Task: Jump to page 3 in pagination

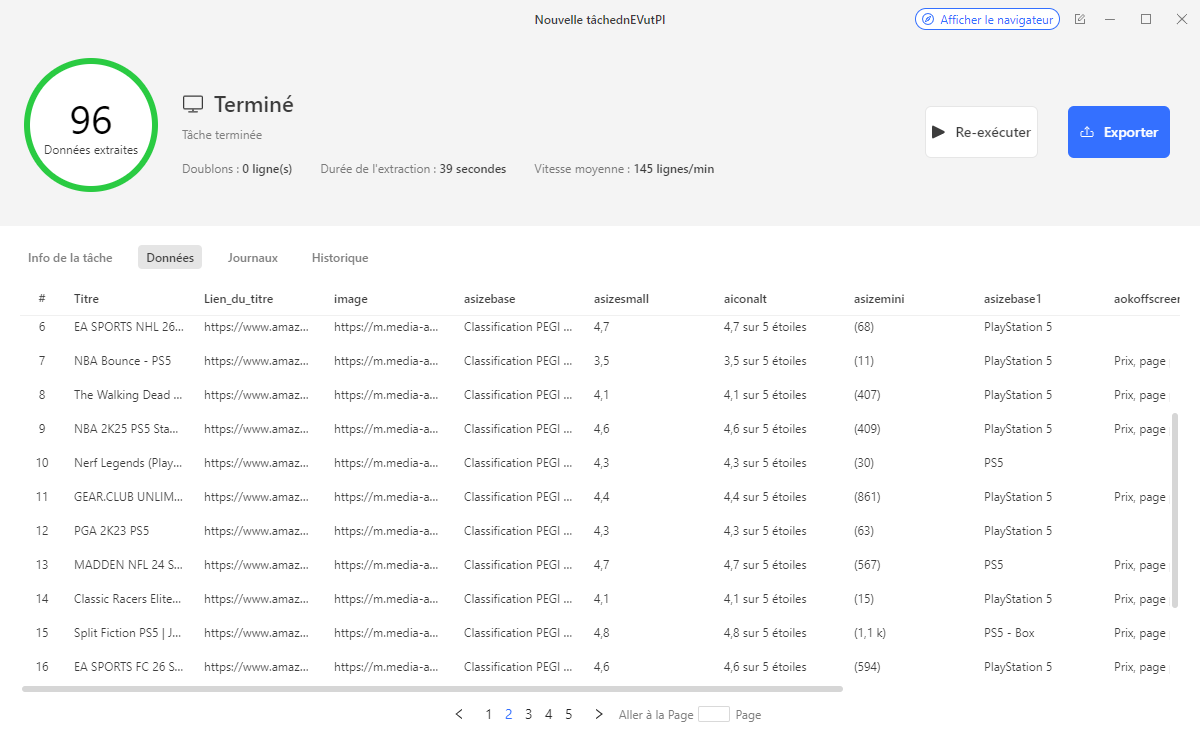Action: pyautogui.click(x=528, y=714)
